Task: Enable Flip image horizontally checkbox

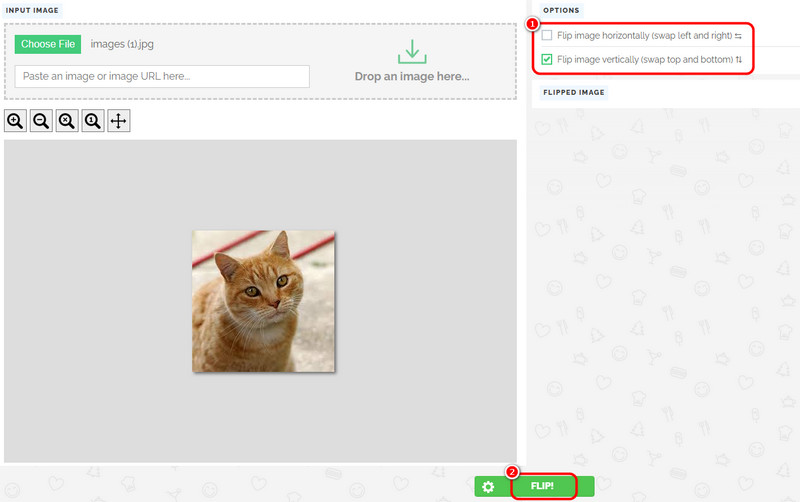Action: (547, 36)
